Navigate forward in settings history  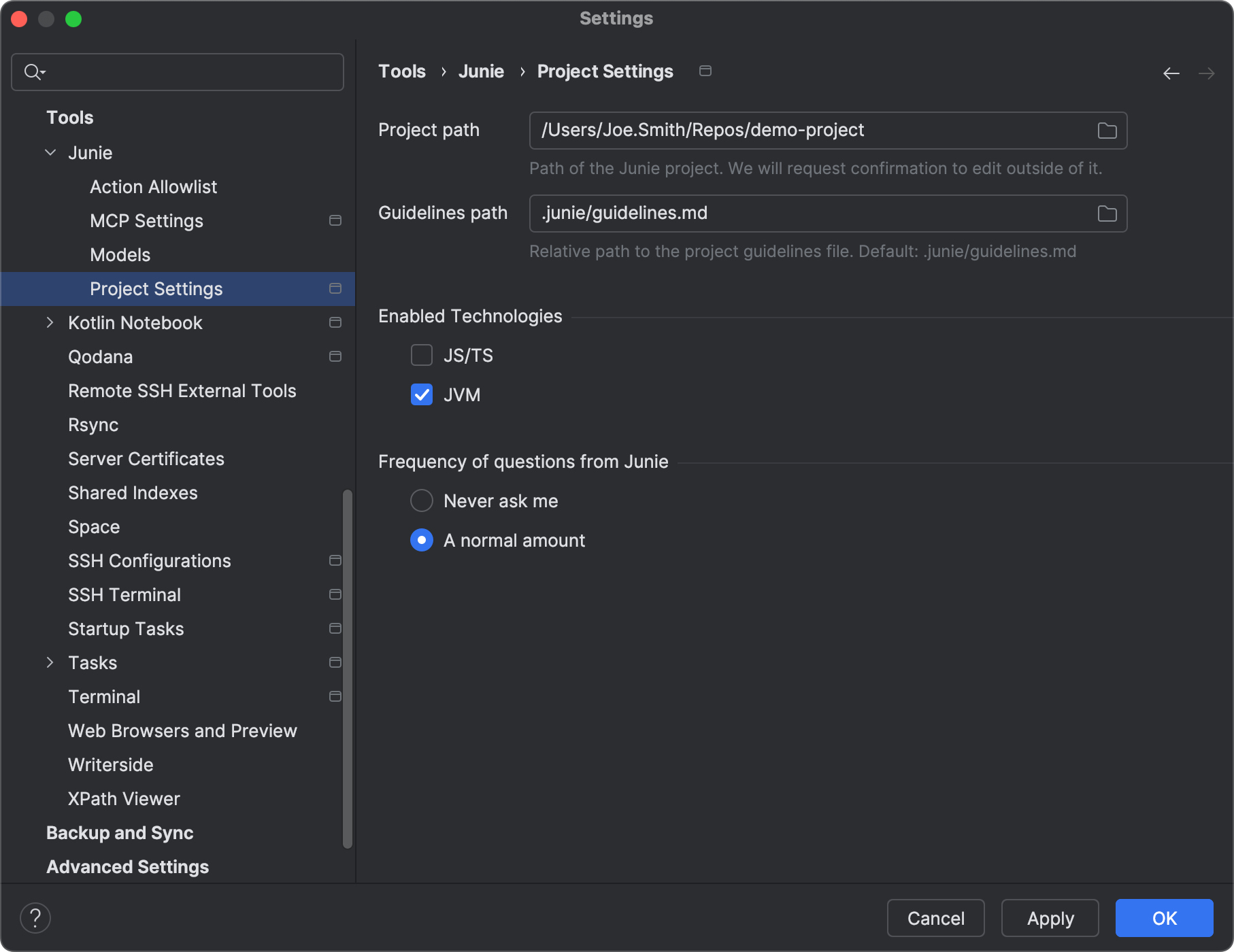pyautogui.click(x=1207, y=73)
